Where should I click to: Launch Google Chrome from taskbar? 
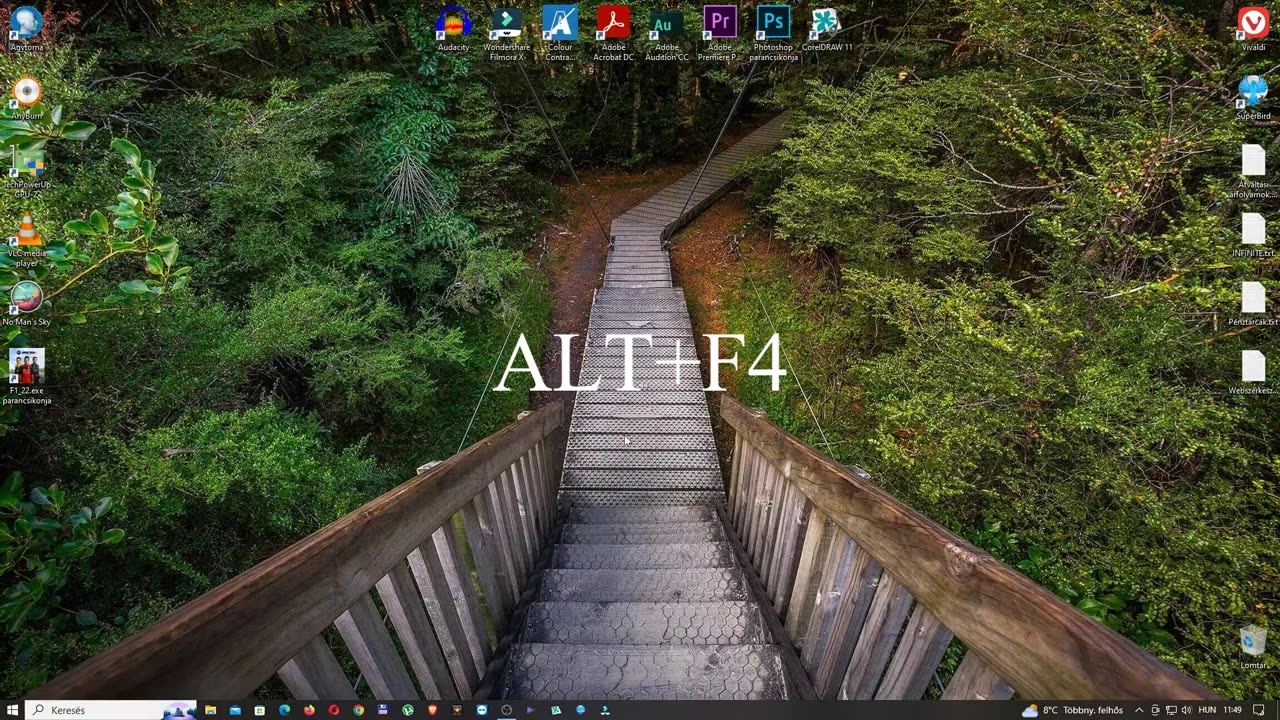point(358,710)
